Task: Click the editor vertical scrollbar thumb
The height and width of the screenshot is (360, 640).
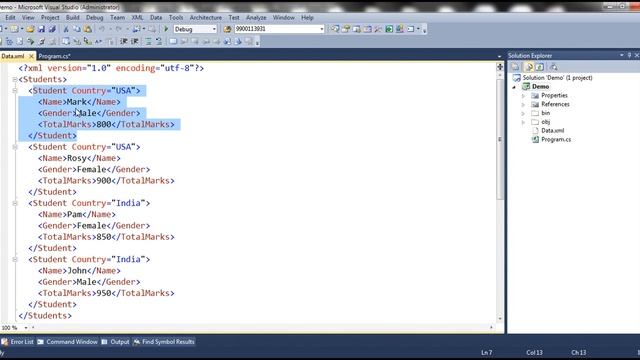Action: coord(500,139)
